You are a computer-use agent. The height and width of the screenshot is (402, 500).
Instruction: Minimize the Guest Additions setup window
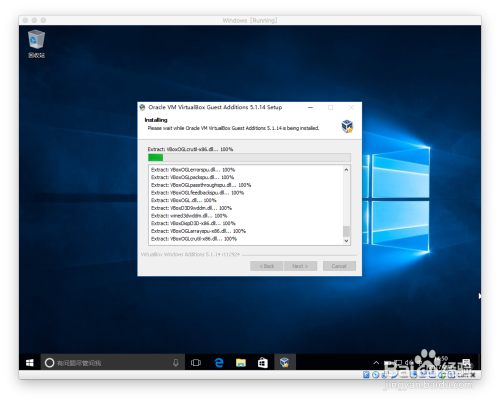[310, 107]
